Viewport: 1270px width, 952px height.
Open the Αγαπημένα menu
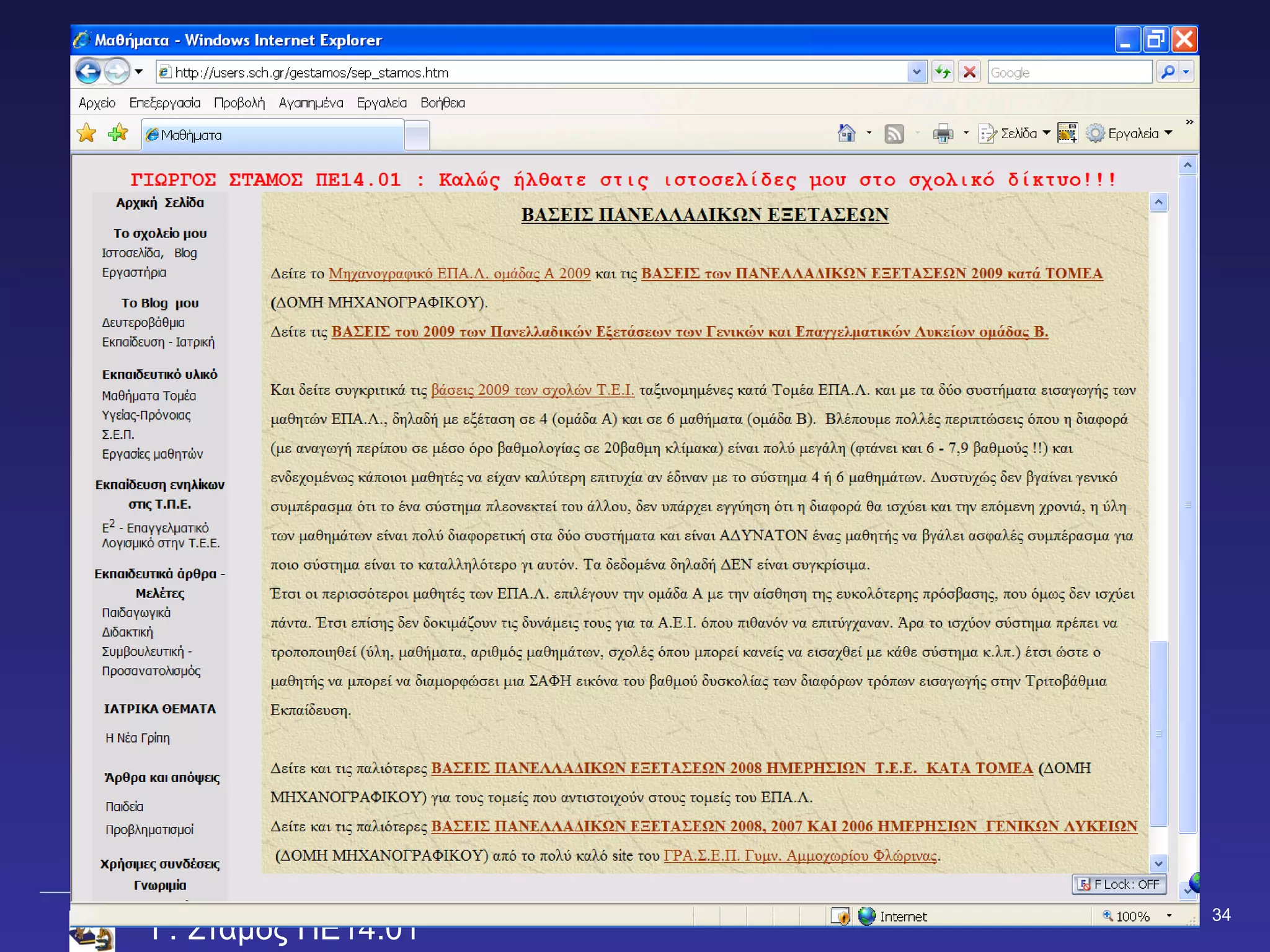[311, 103]
